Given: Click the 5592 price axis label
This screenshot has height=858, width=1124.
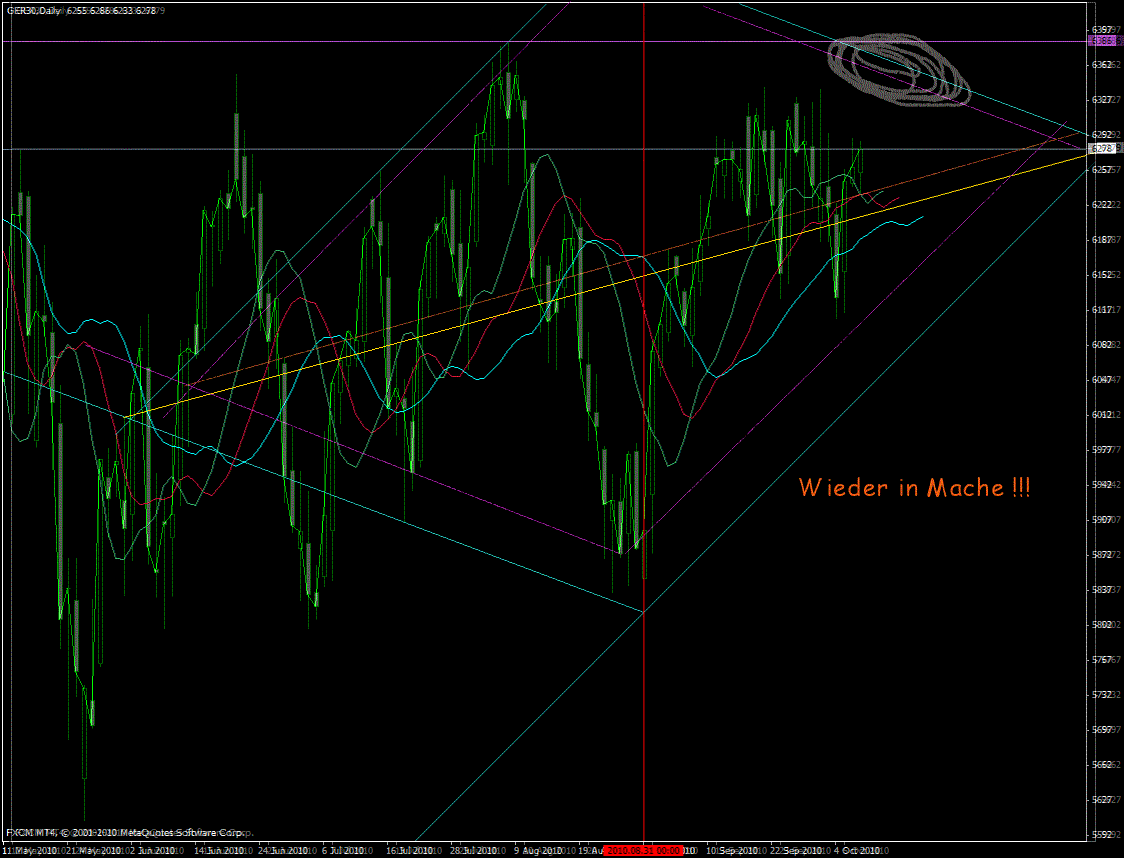Looking at the screenshot, I should click(x=1104, y=834).
